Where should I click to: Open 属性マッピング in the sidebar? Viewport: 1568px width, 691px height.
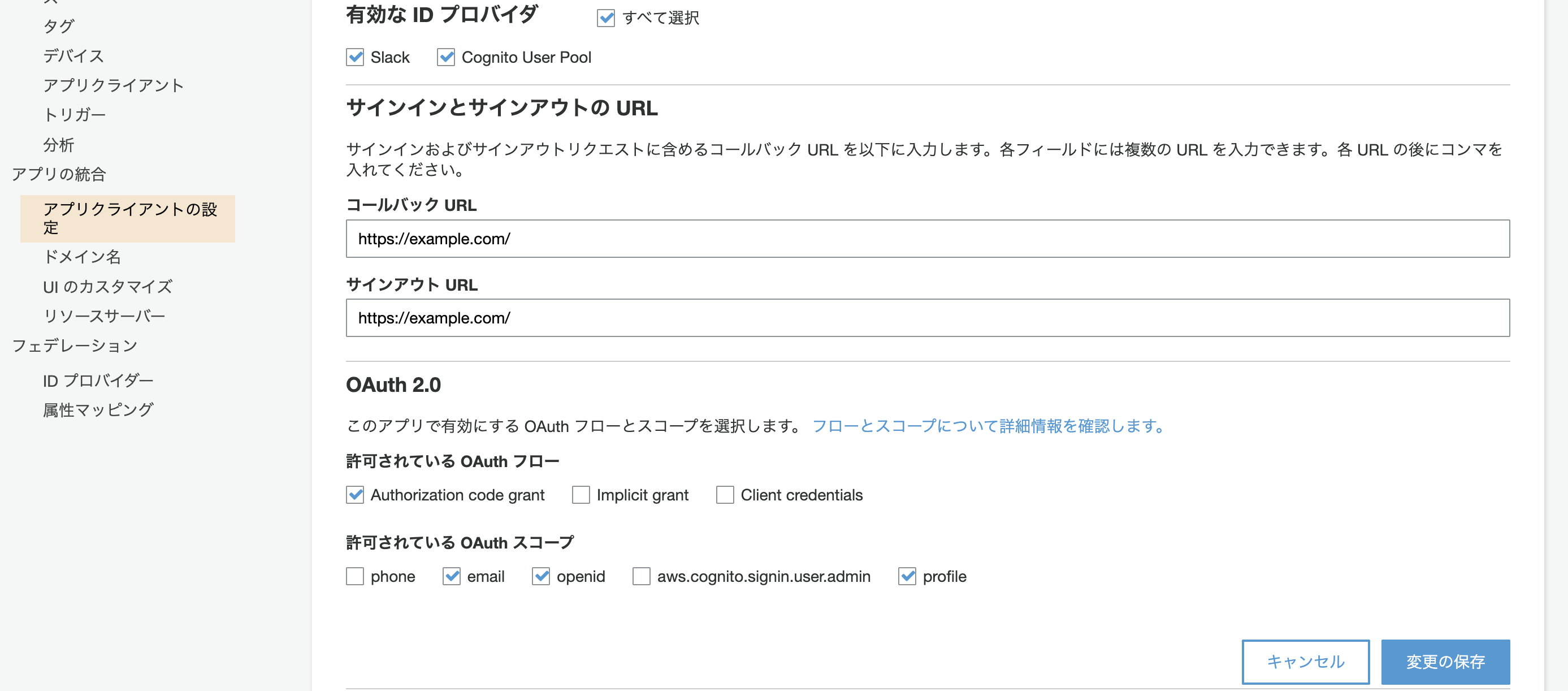tap(98, 410)
